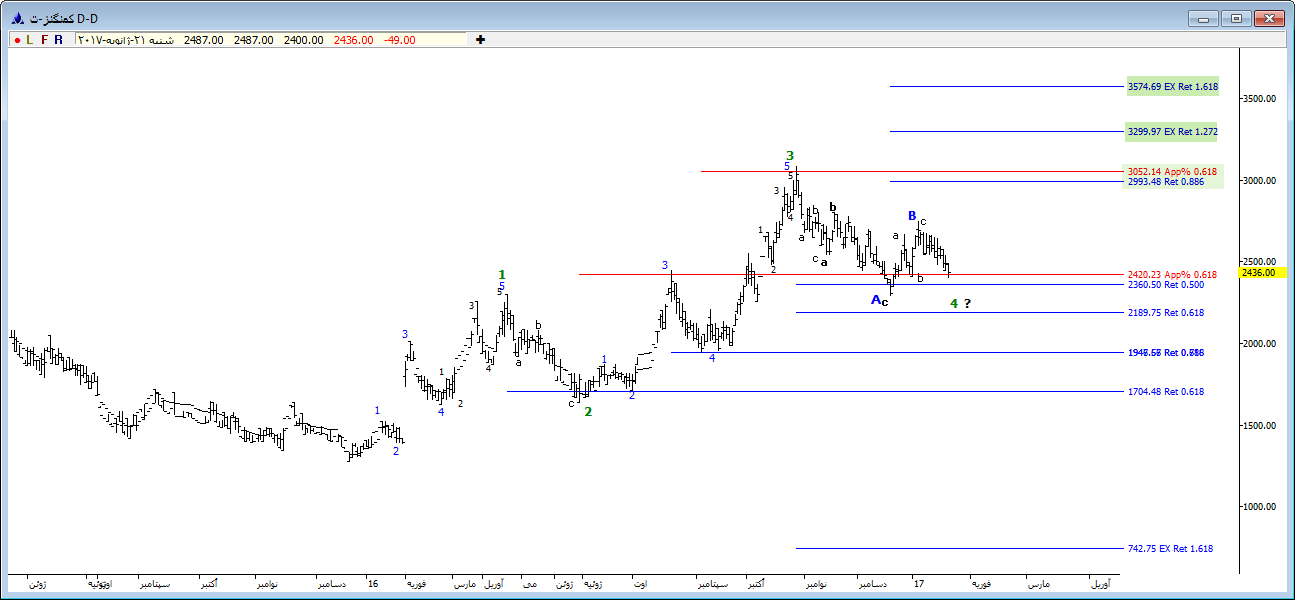Image resolution: width=1295 pixels, height=600 pixels.
Task: Click the green 4 ? wave label
Action: (x=961, y=303)
